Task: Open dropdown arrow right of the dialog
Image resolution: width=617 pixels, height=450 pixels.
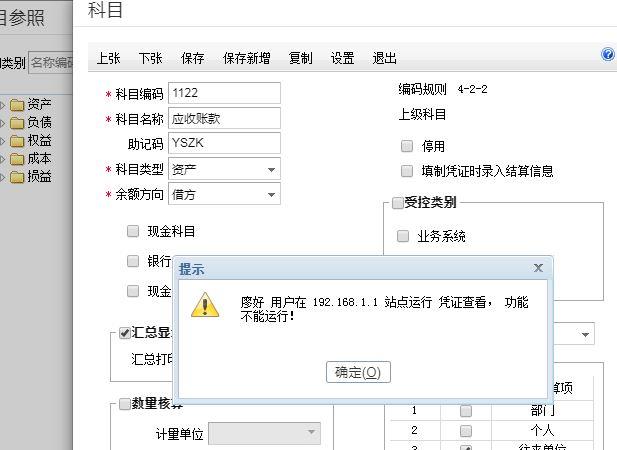Action: (x=585, y=335)
